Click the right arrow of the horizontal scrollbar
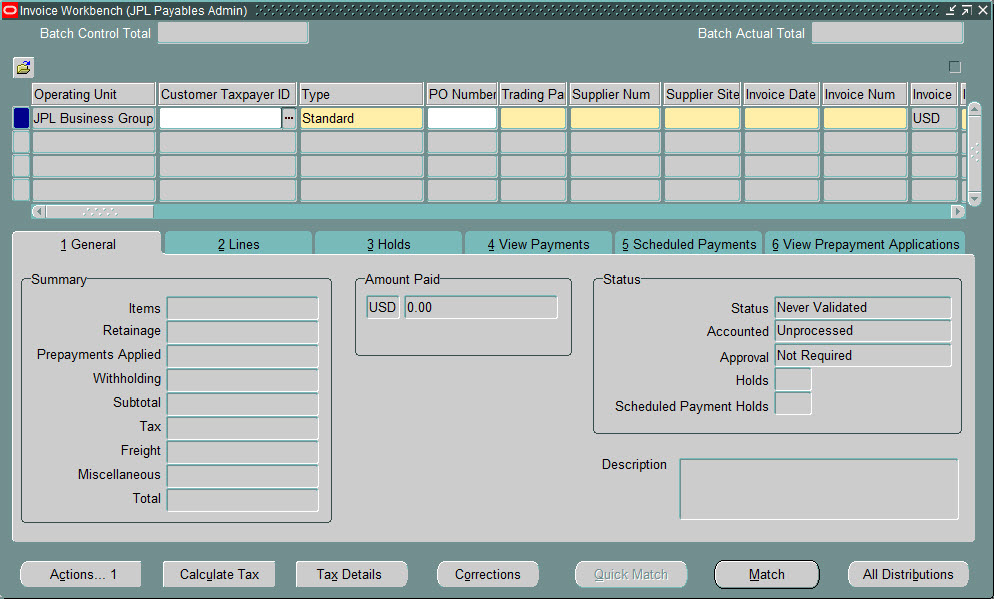Screen dimensions: 994x599 tap(955, 211)
